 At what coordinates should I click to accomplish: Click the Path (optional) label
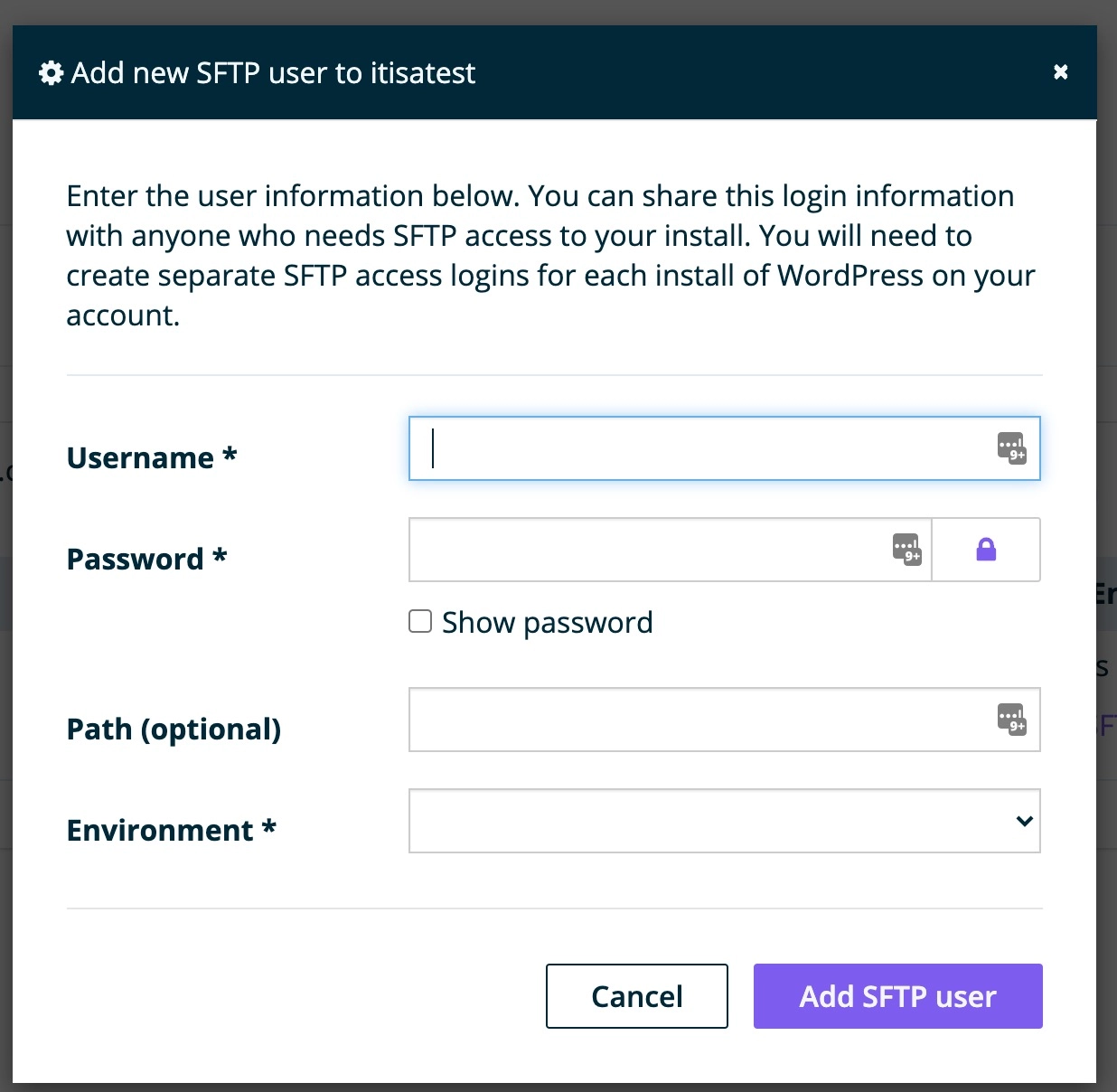pyautogui.click(x=174, y=729)
